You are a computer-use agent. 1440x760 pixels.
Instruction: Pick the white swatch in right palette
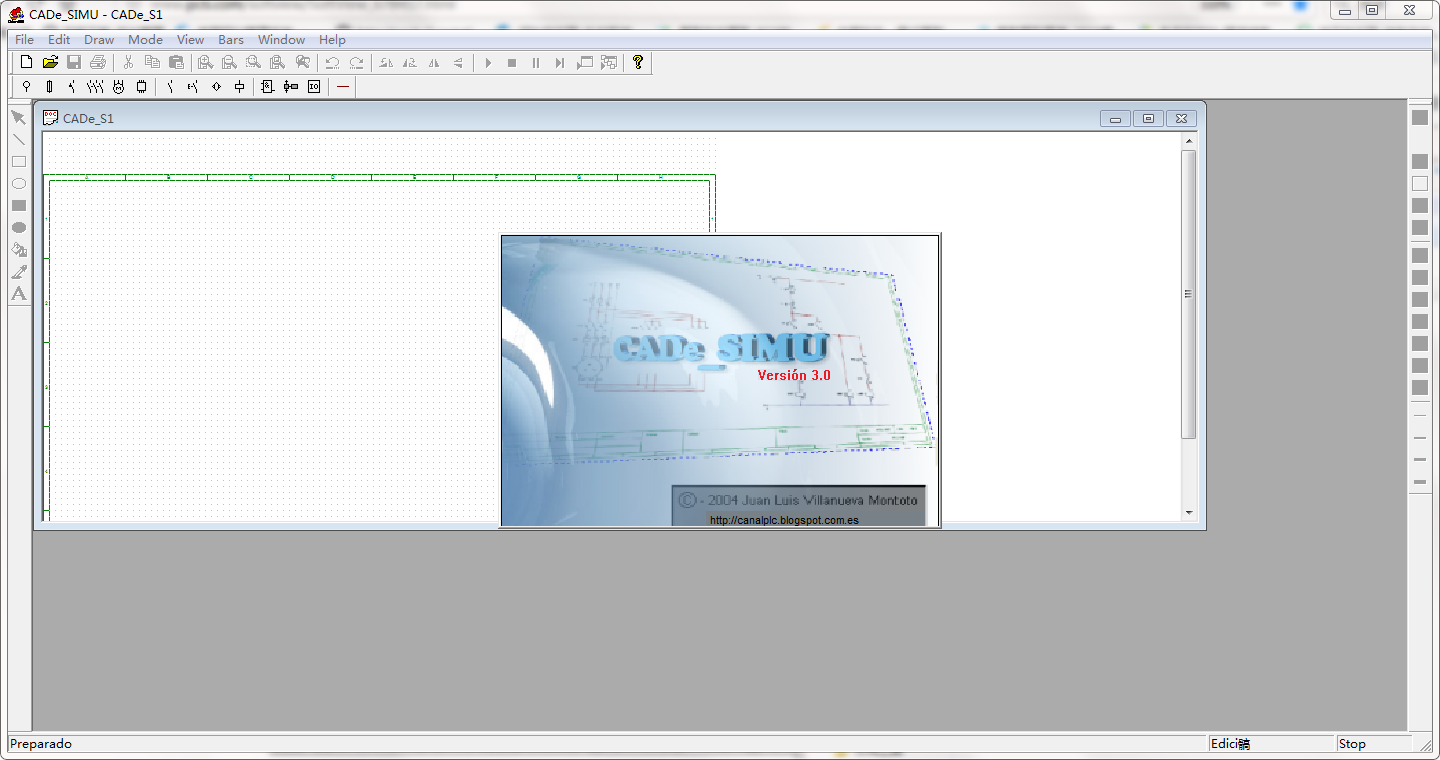tap(1420, 183)
